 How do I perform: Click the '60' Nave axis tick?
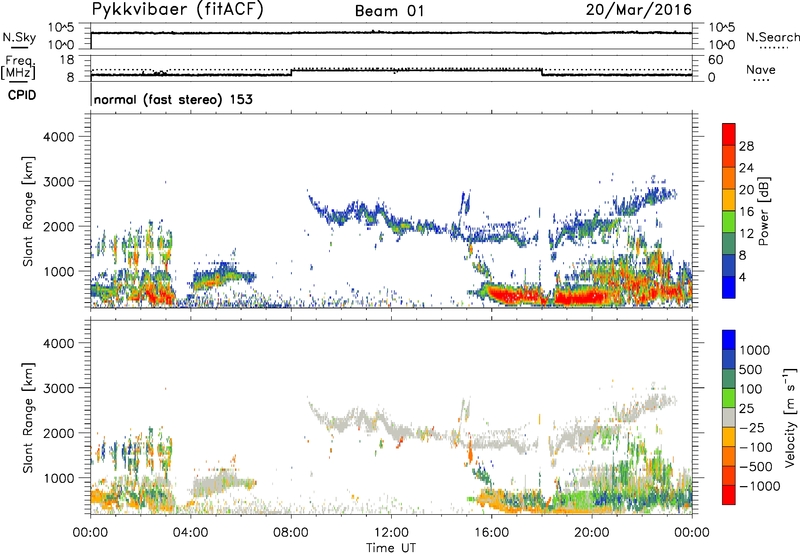(715, 60)
